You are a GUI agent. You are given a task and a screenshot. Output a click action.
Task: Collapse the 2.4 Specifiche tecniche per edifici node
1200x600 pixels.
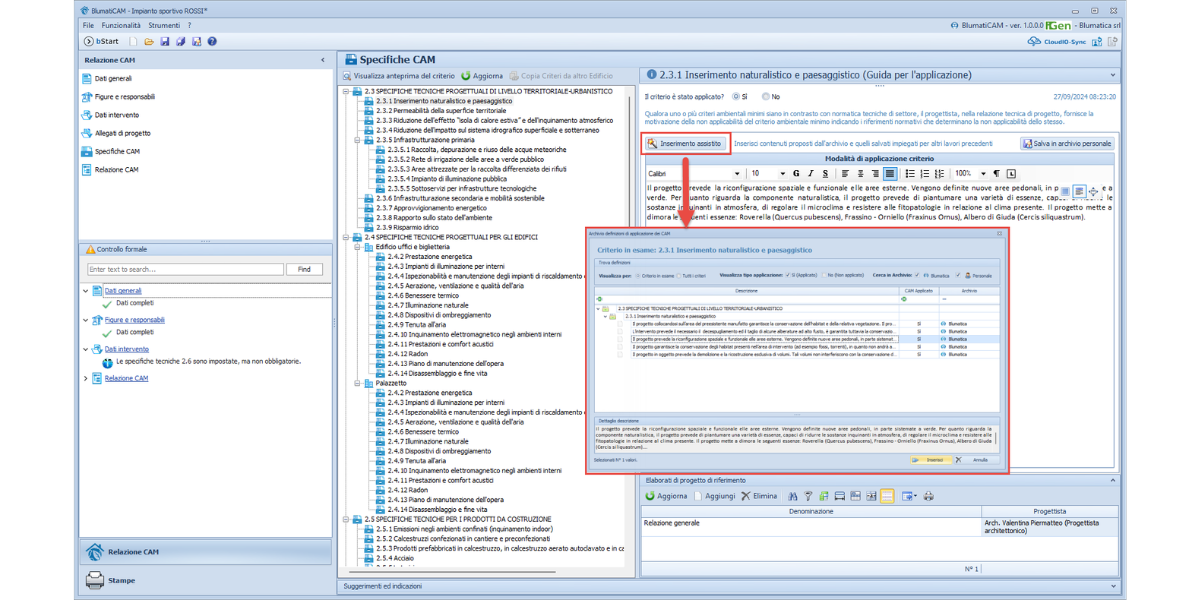(x=346, y=237)
